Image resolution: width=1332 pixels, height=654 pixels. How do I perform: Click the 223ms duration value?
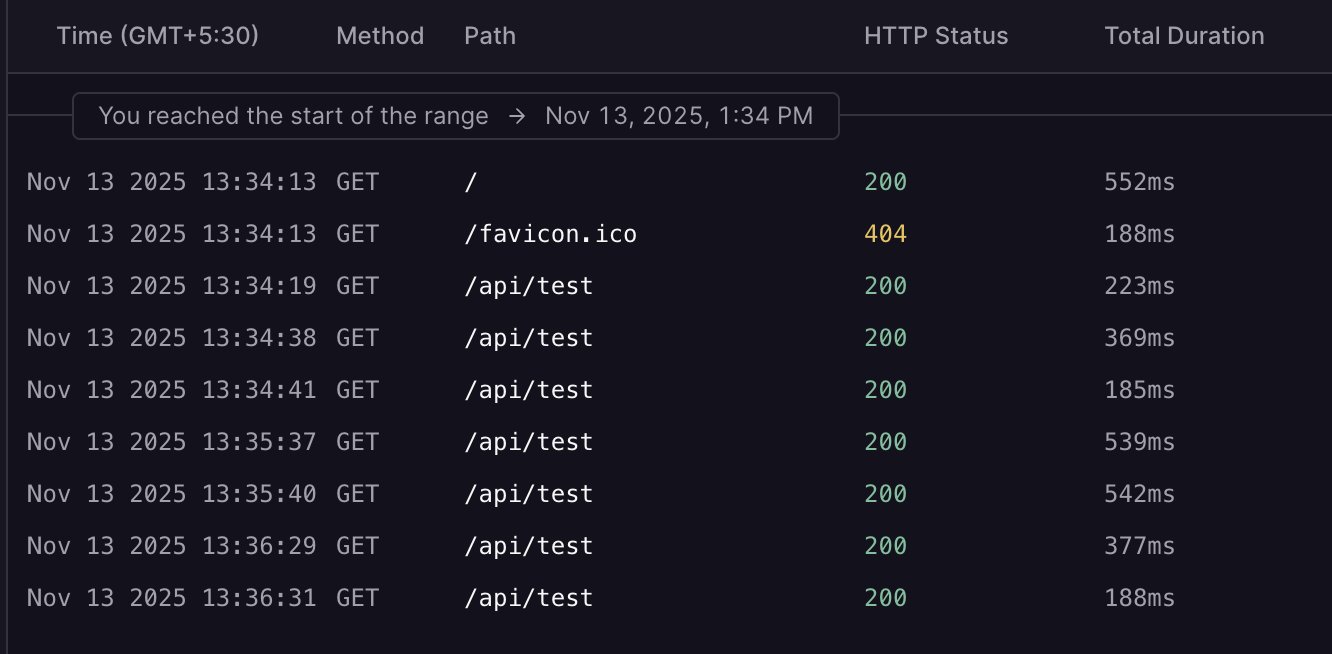click(x=1139, y=286)
